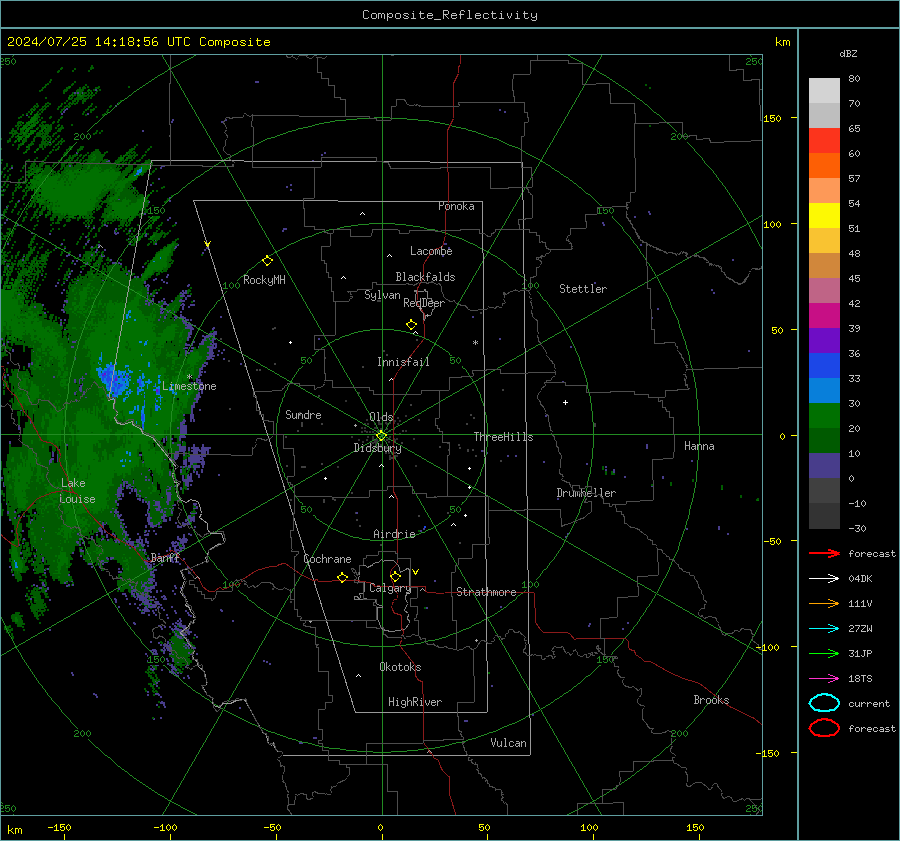Click the white plus marker west of Hanna

565,402
